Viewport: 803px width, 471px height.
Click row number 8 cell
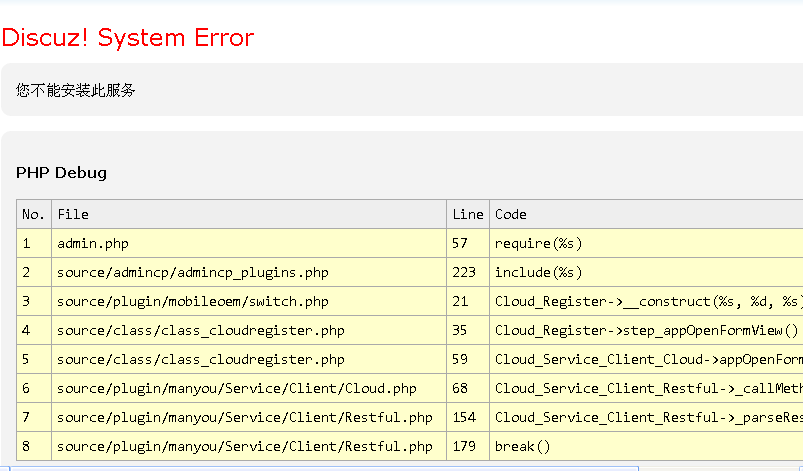click(x=34, y=446)
